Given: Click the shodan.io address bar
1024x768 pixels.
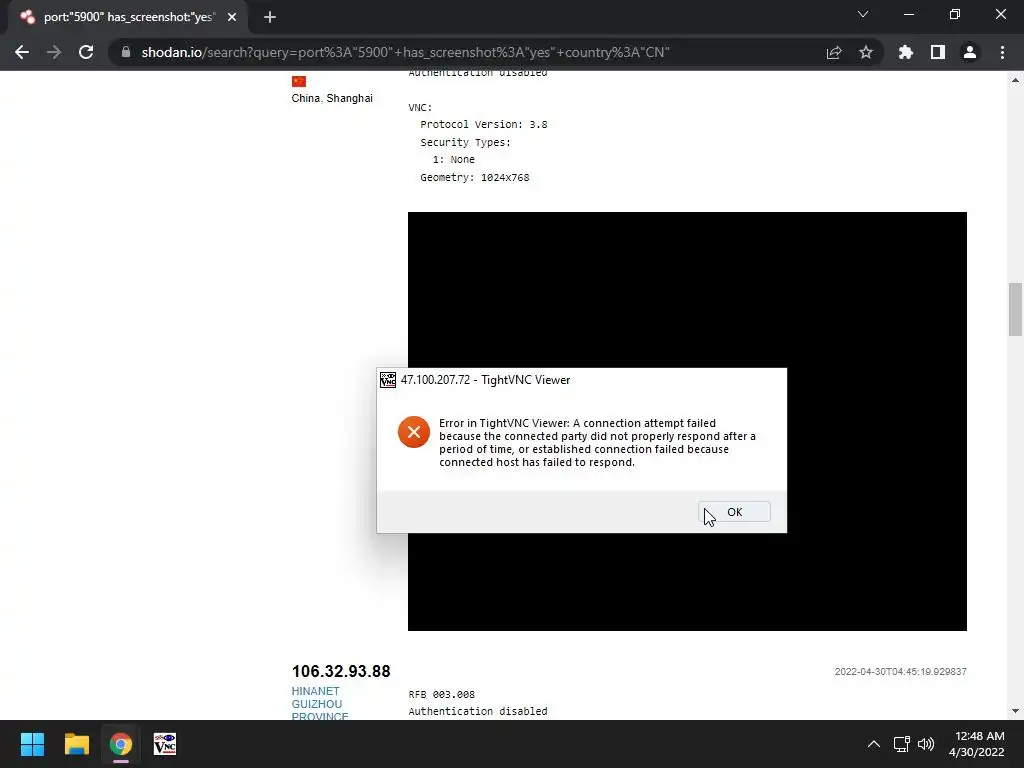Looking at the screenshot, I should click(405, 52).
